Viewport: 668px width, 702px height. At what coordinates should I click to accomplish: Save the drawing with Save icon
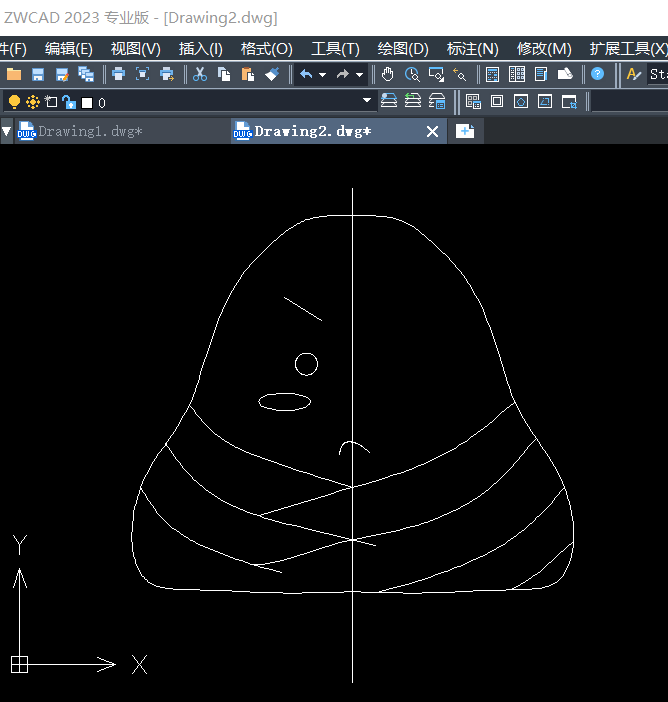pyautogui.click(x=38, y=74)
